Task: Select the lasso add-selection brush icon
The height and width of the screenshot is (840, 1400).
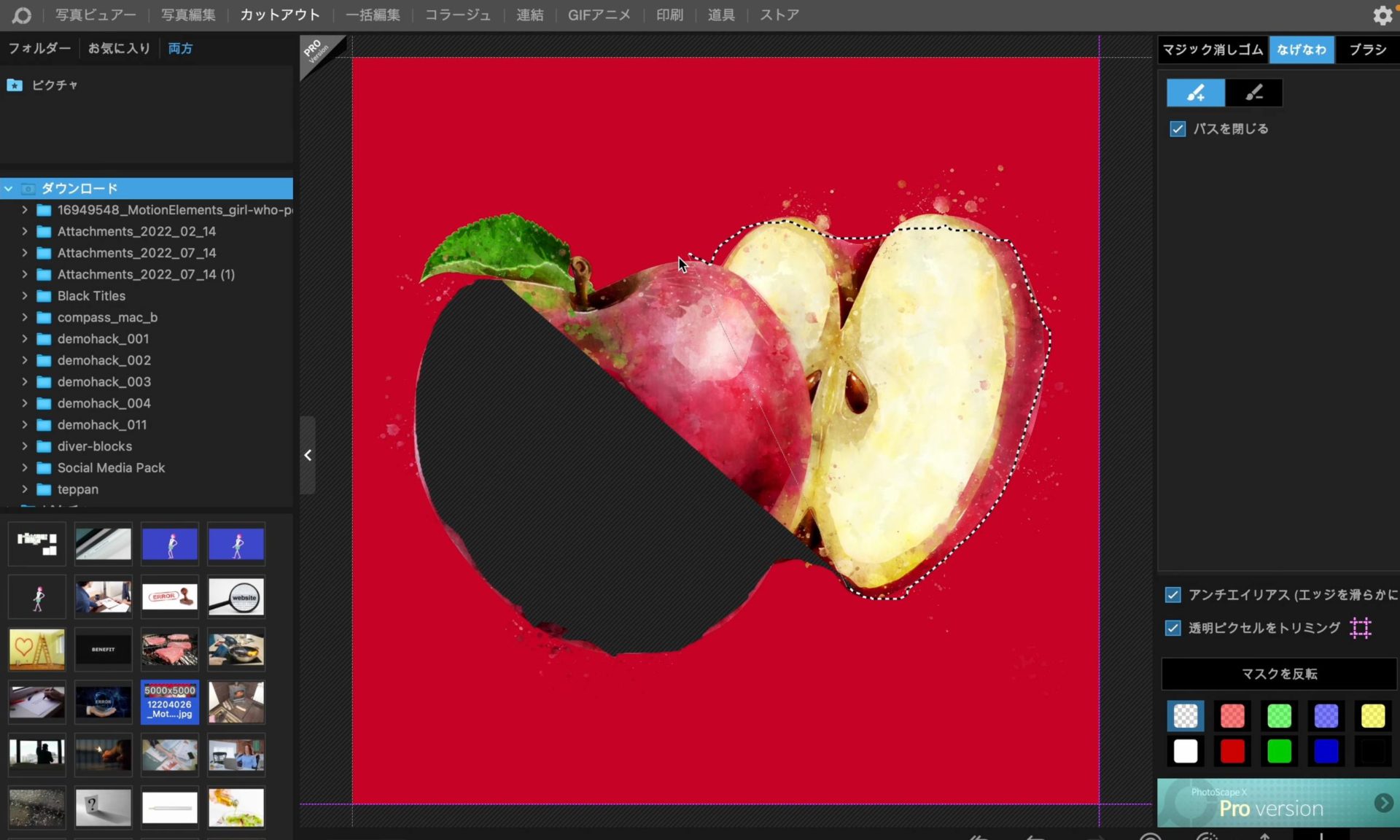Action: (x=1195, y=93)
